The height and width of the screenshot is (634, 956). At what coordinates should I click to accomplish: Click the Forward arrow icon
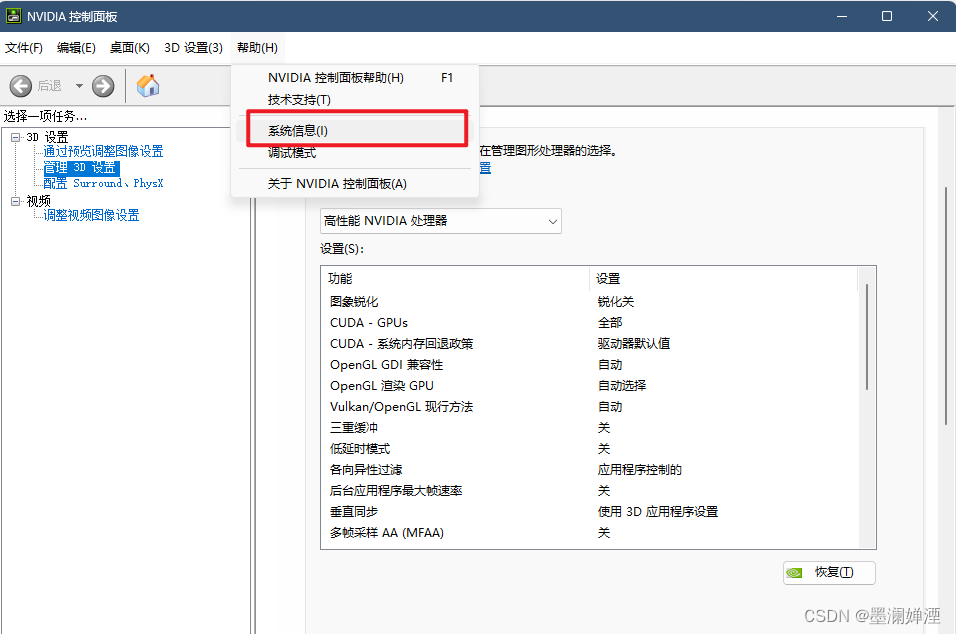point(103,86)
